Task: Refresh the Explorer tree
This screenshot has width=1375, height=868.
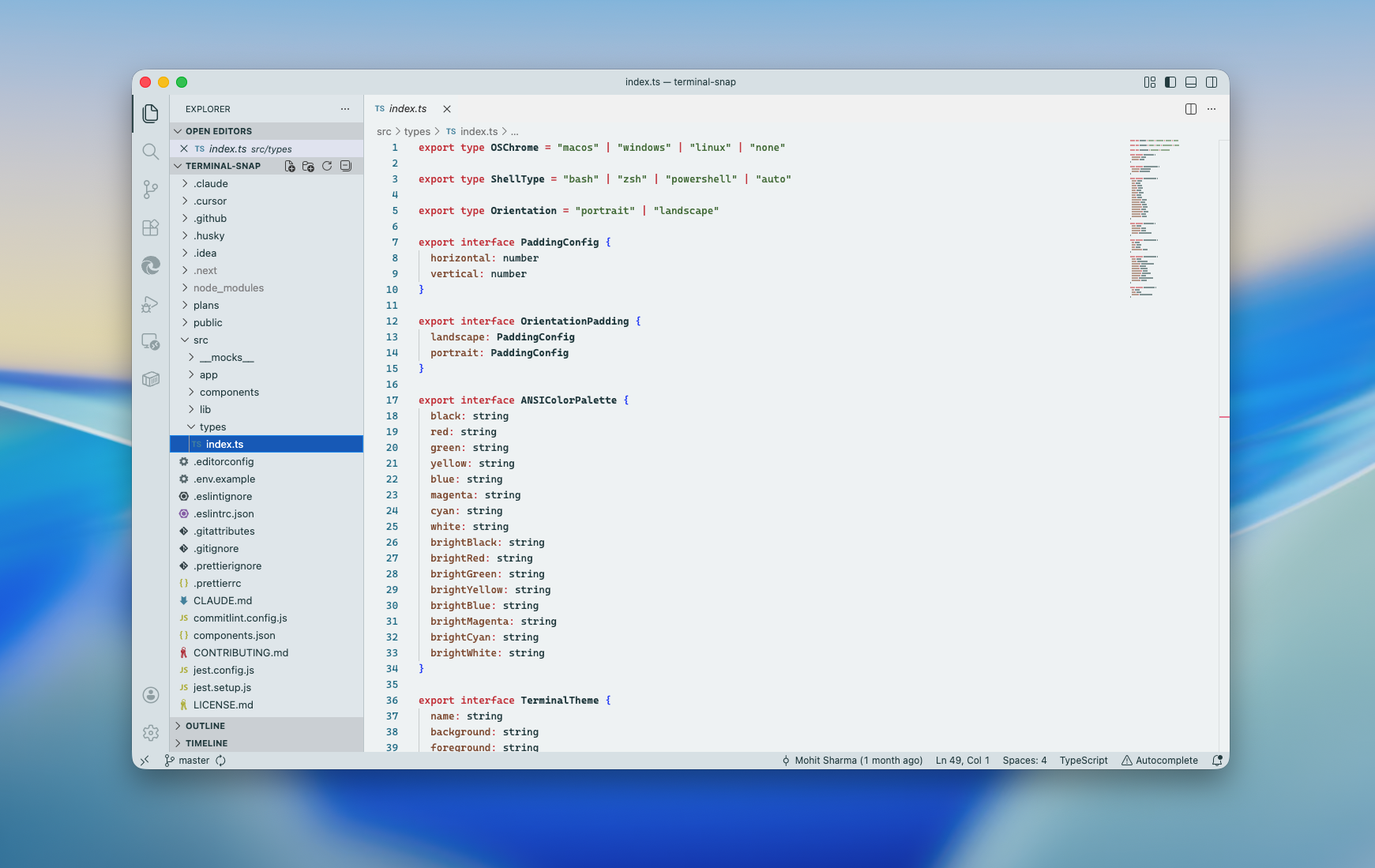Action: [327, 166]
